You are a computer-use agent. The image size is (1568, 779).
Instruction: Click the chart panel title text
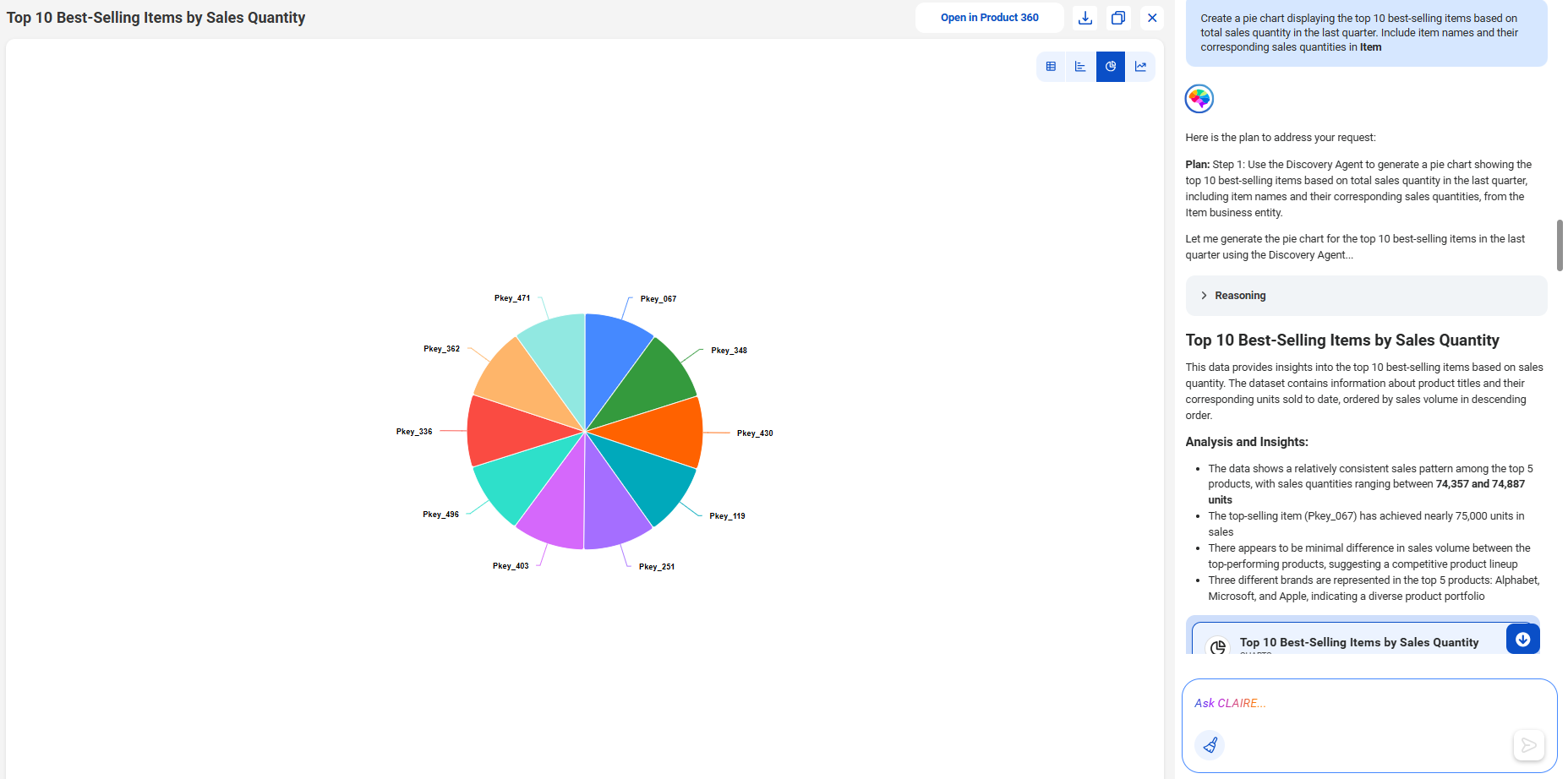click(156, 18)
